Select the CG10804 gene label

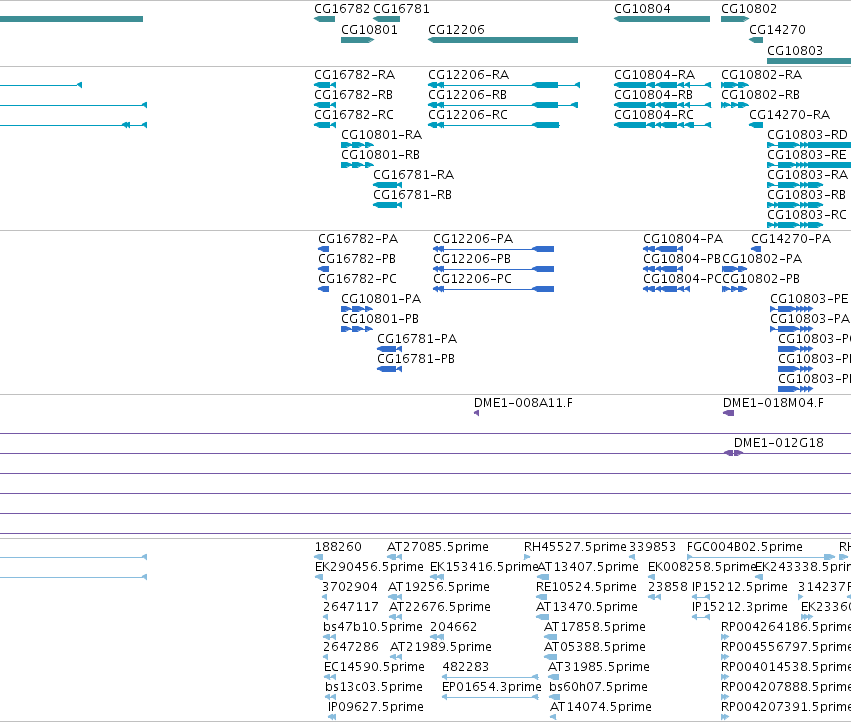(x=642, y=9)
